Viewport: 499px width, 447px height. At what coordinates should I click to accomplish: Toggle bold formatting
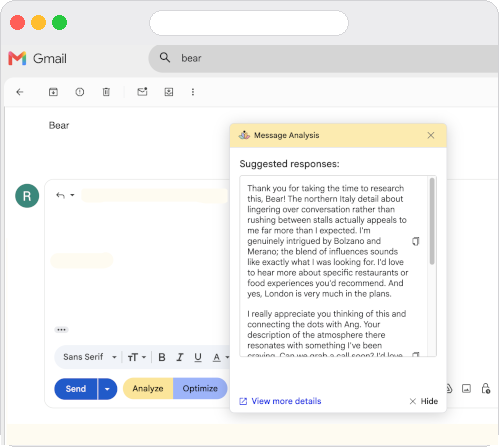(162, 357)
